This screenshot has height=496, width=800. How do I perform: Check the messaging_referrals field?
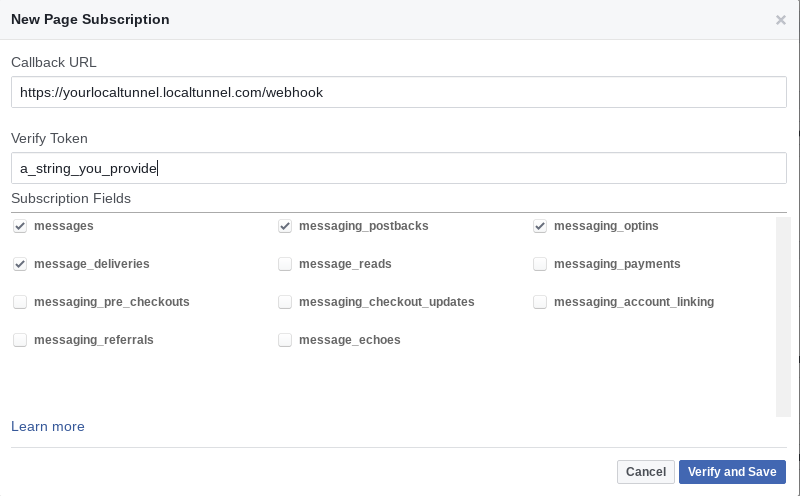pos(20,340)
